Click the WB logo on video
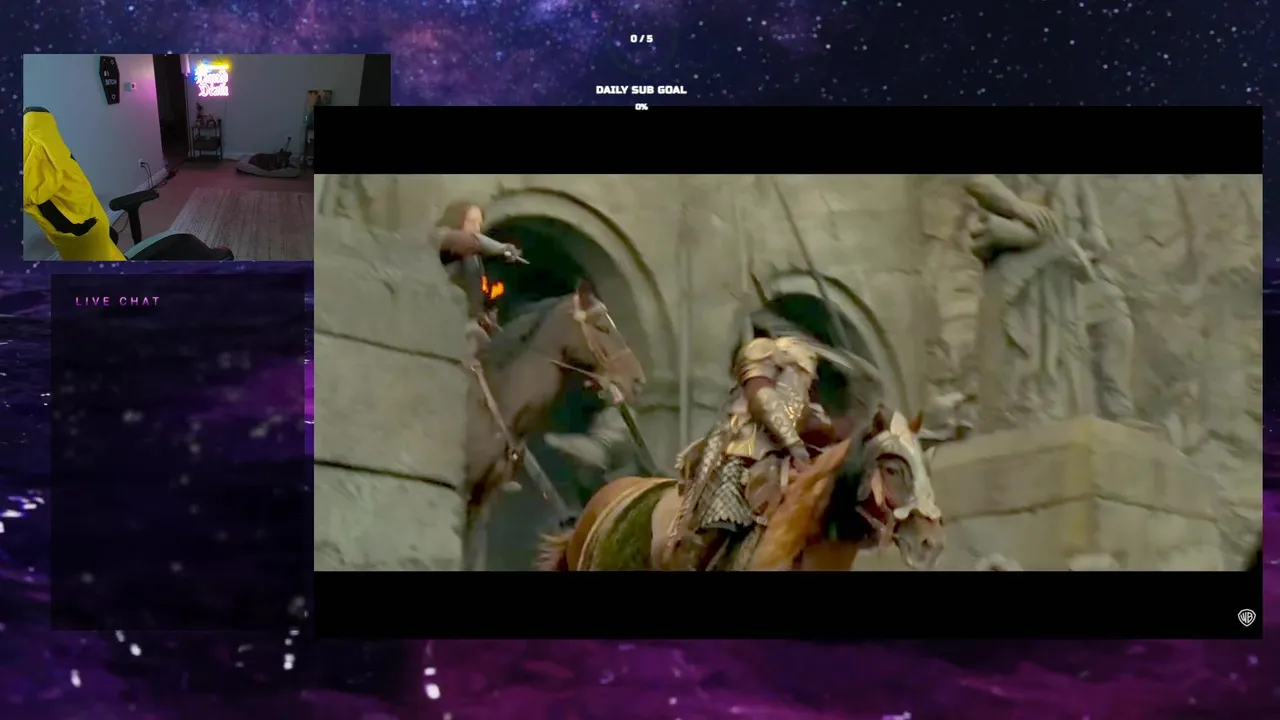The width and height of the screenshot is (1280, 720). [1246, 617]
